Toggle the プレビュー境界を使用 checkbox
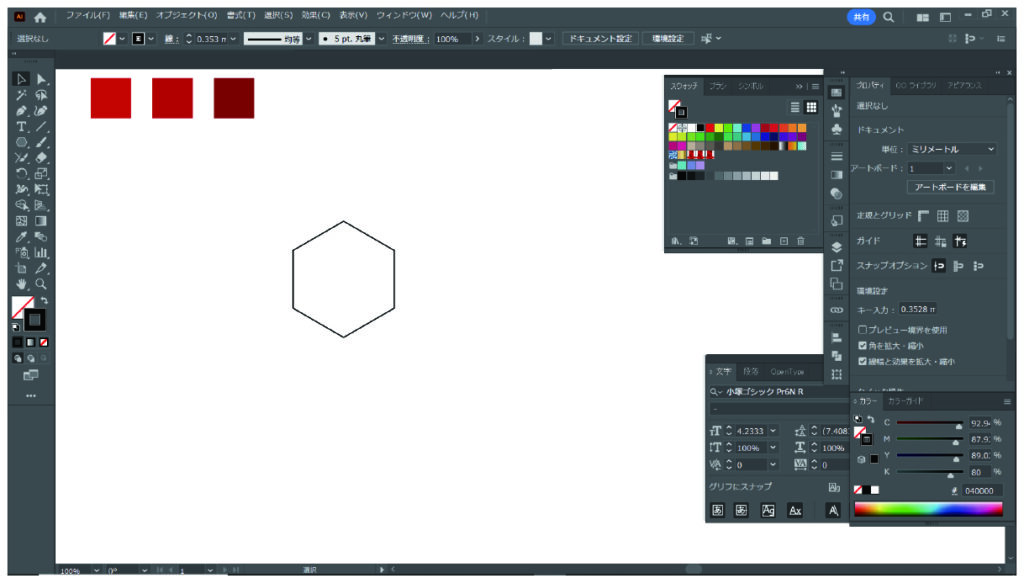This screenshot has width=1024, height=583. [x=862, y=330]
